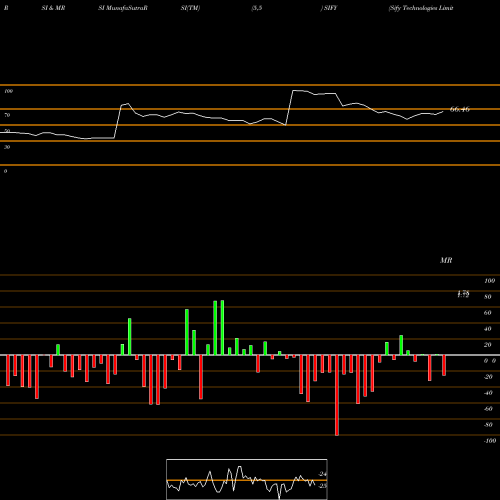Click the '-40' MR axis label
The image size is (500, 500).
pyautogui.click(x=488, y=393)
